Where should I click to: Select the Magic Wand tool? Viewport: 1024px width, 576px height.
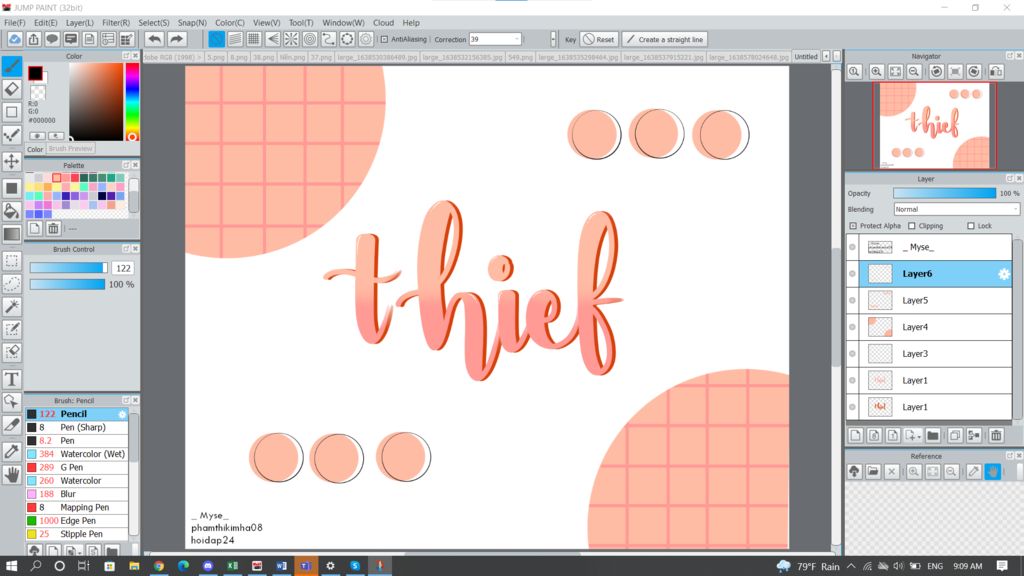pos(12,306)
